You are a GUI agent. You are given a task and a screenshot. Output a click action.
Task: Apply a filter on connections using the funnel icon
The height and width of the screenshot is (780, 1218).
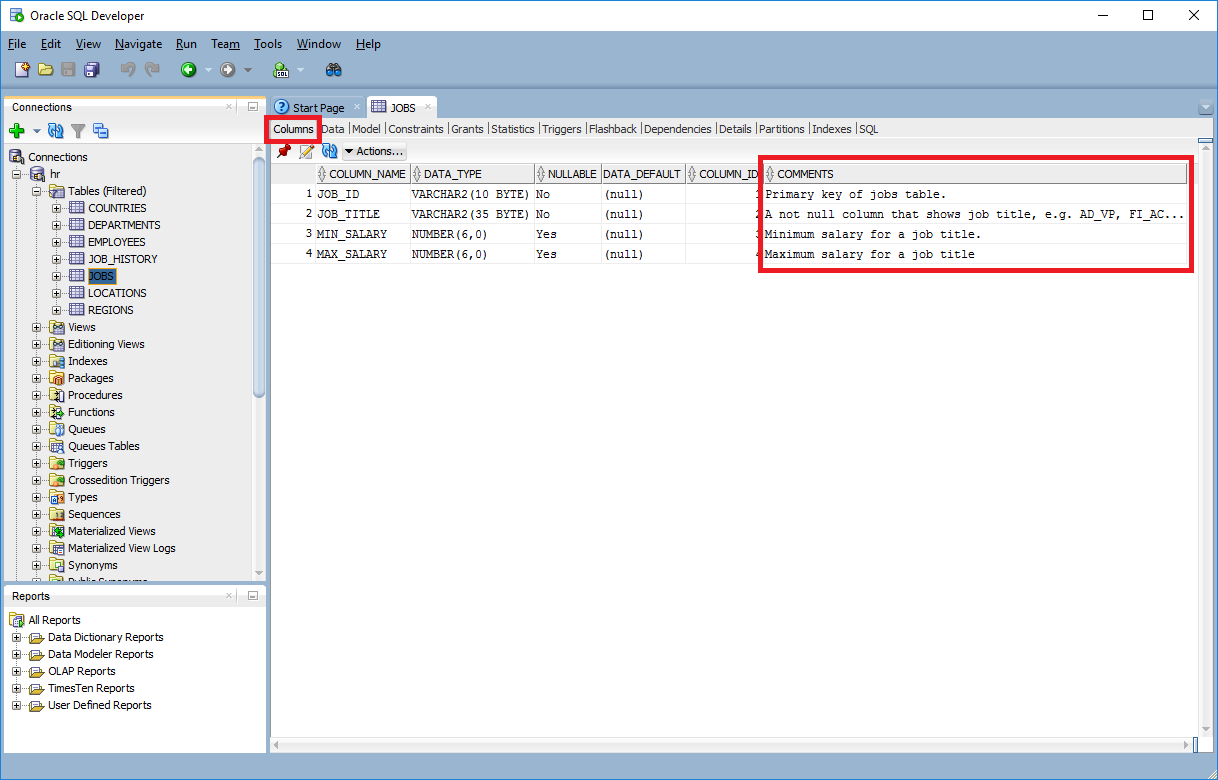(77, 130)
